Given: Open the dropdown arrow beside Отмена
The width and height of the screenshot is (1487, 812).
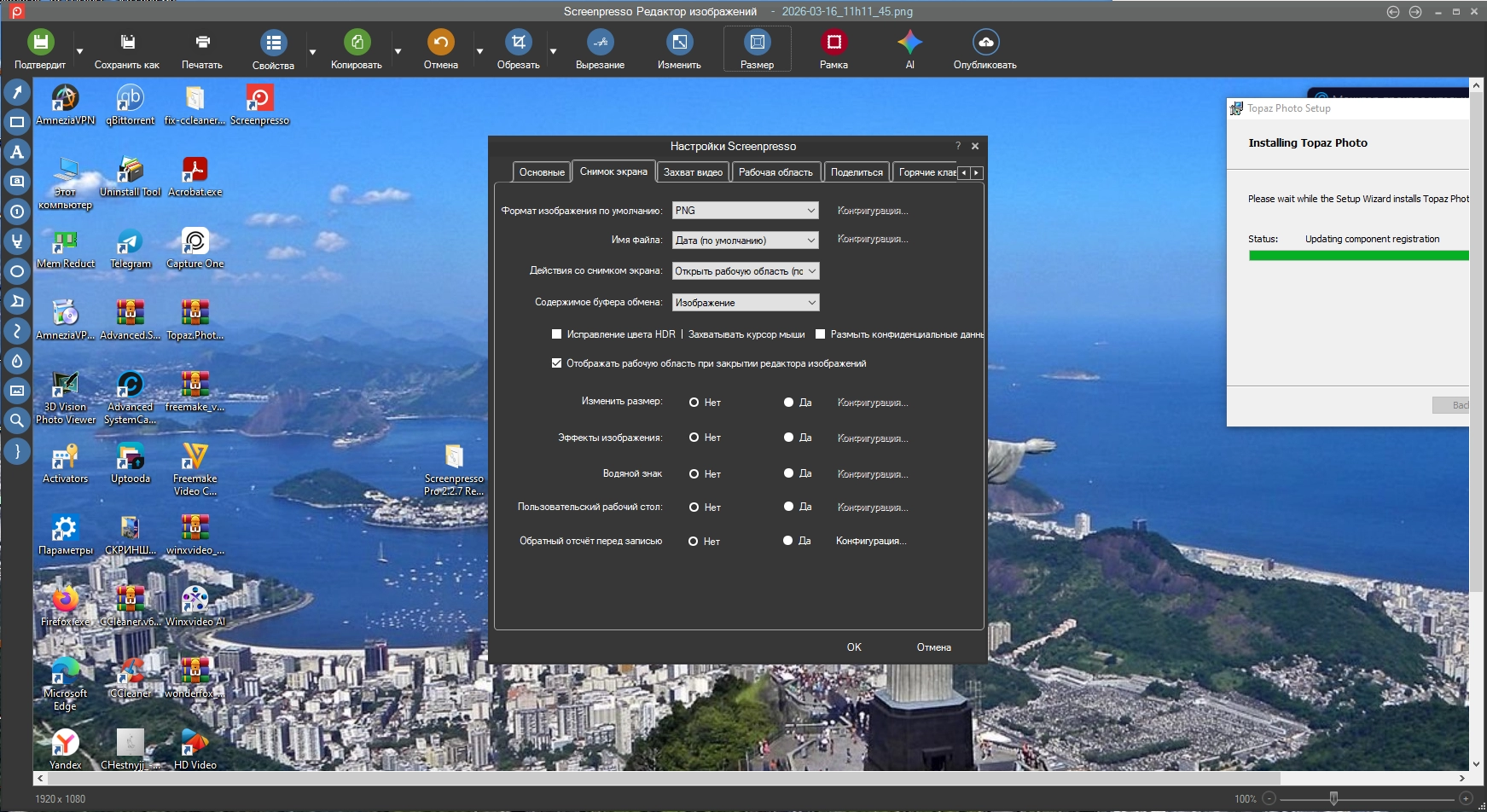Looking at the screenshot, I should (x=479, y=52).
